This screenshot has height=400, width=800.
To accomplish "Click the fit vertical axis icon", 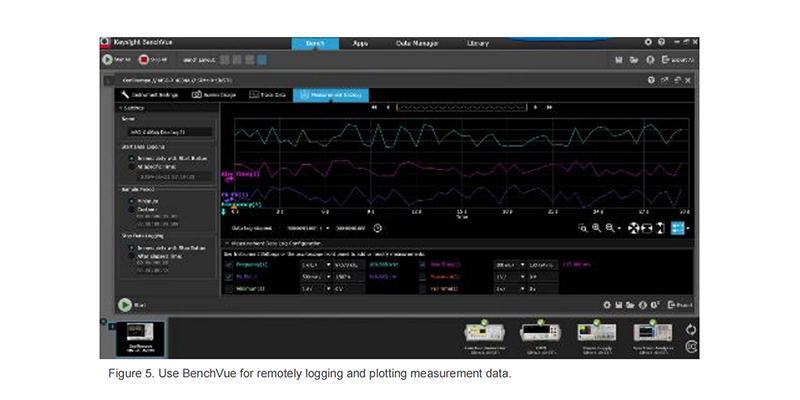I will (661, 228).
